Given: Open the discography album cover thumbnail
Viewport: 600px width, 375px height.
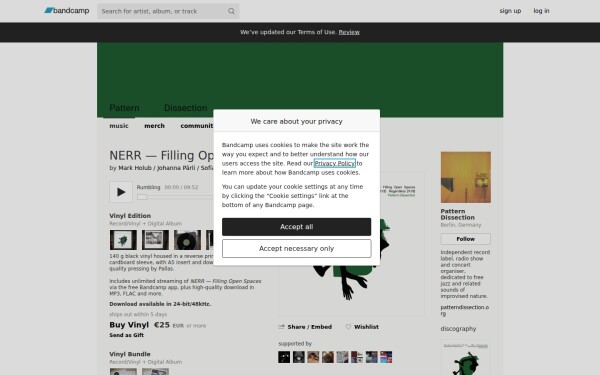Looking at the screenshot, I should click(x=465, y=358).
